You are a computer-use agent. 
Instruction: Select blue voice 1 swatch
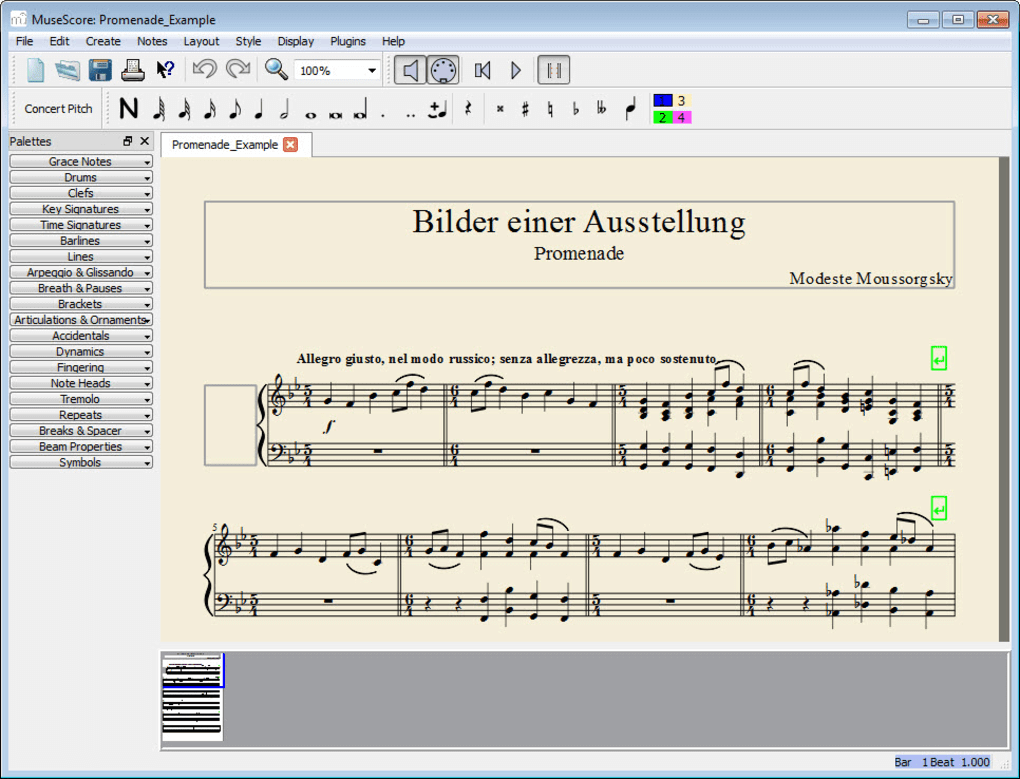point(662,101)
